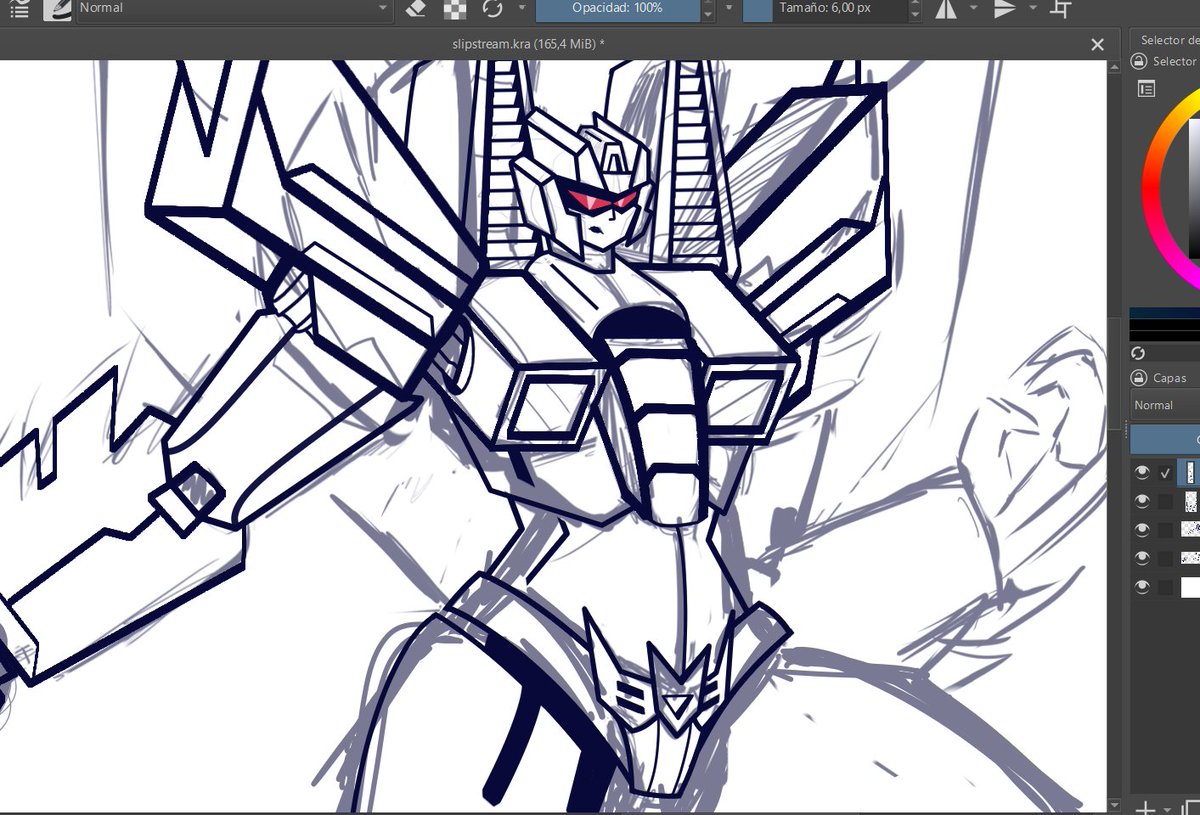Click the Capas docker title
1200x815 pixels.
point(1169,378)
